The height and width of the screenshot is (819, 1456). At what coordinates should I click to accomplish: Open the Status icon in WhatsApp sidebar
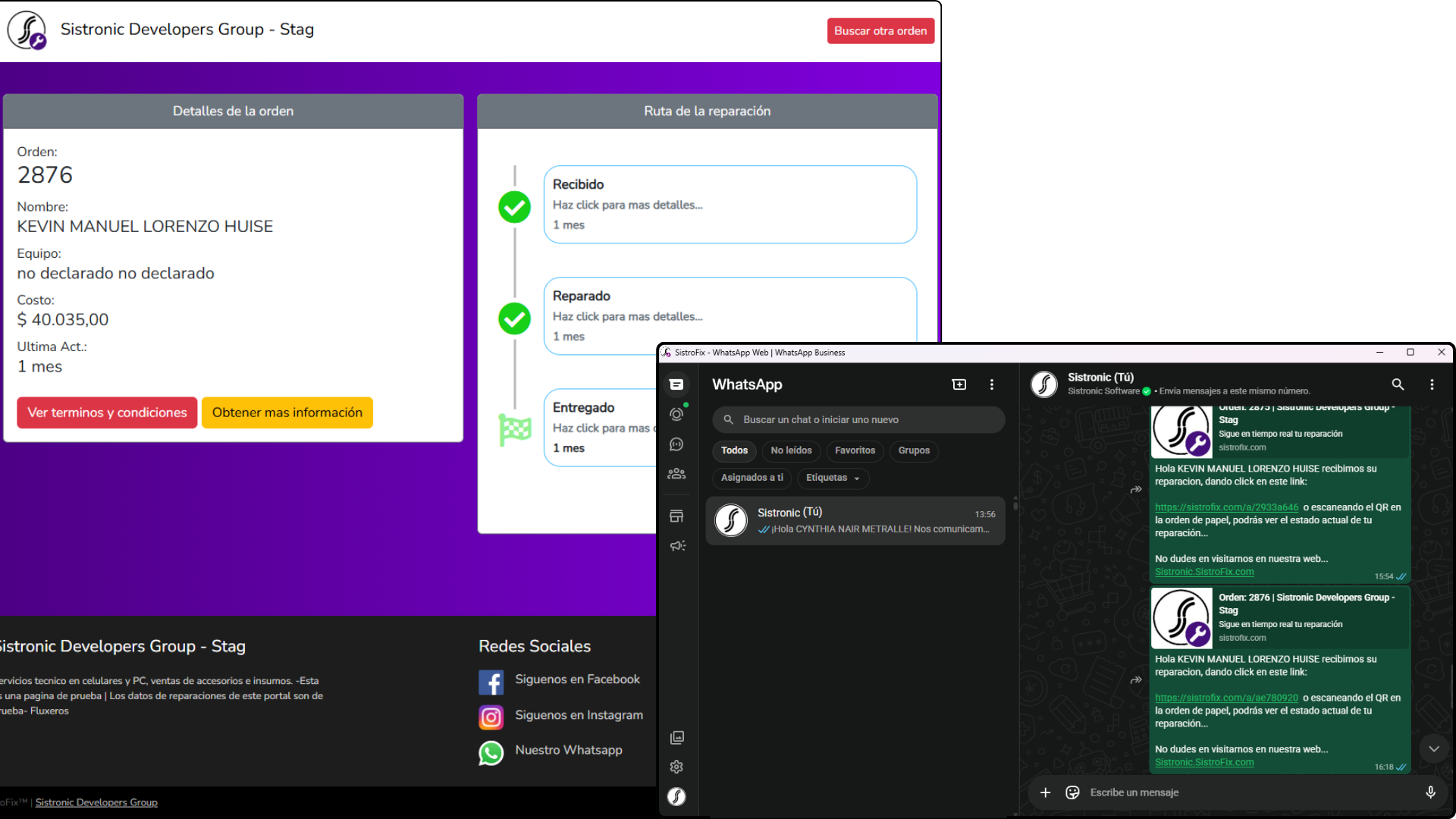[x=676, y=414]
